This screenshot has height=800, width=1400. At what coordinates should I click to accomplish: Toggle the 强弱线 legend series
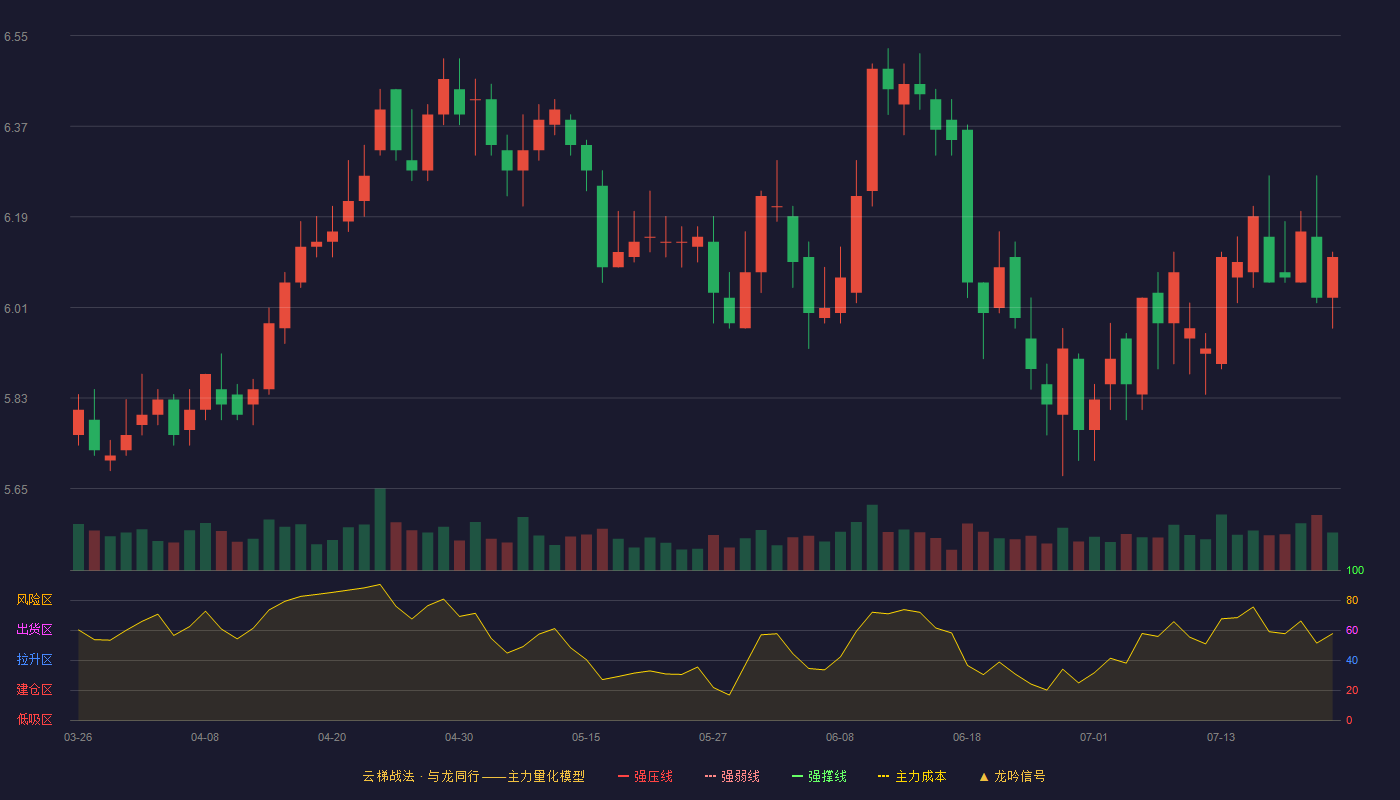[732, 776]
